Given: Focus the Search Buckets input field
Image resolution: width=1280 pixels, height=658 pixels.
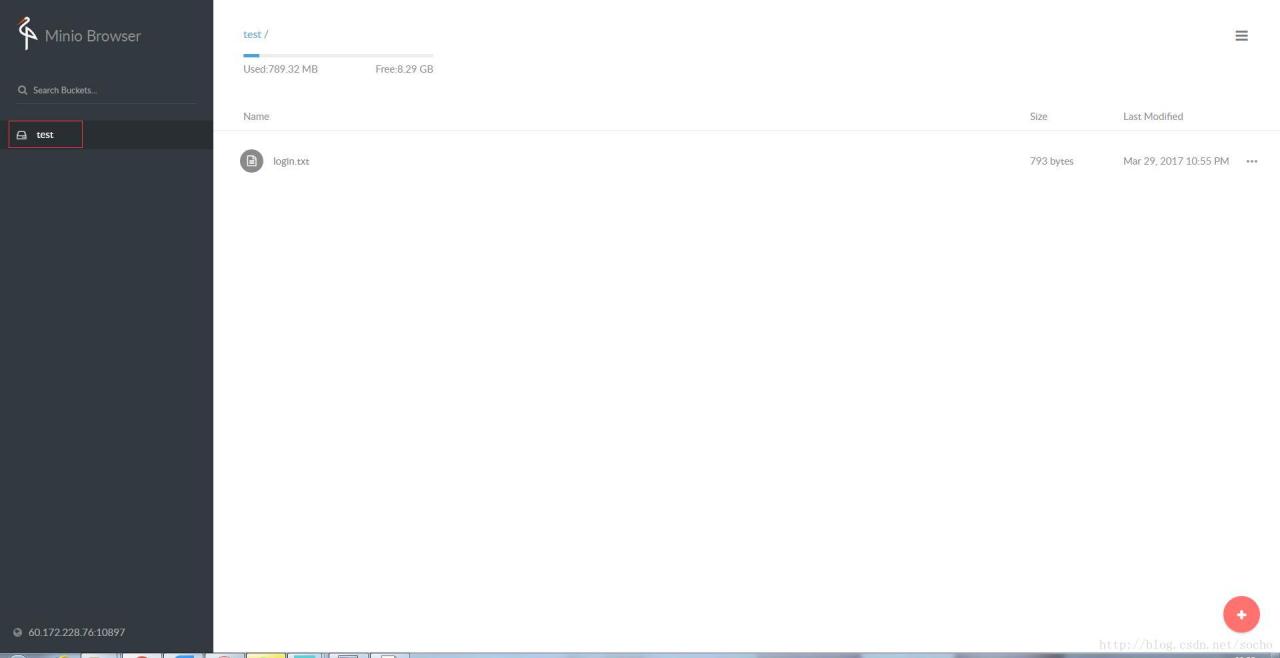Looking at the screenshot, I should coord(106,90).
